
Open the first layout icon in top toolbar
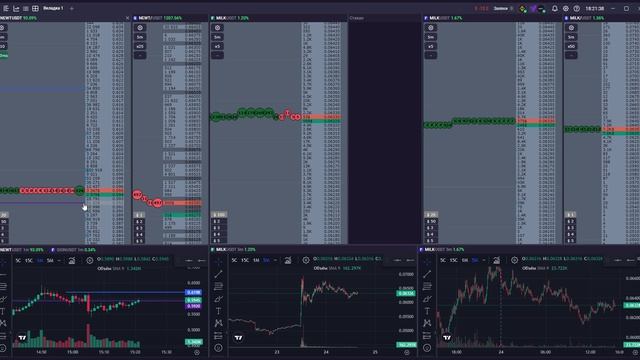[x=6, y=8]
